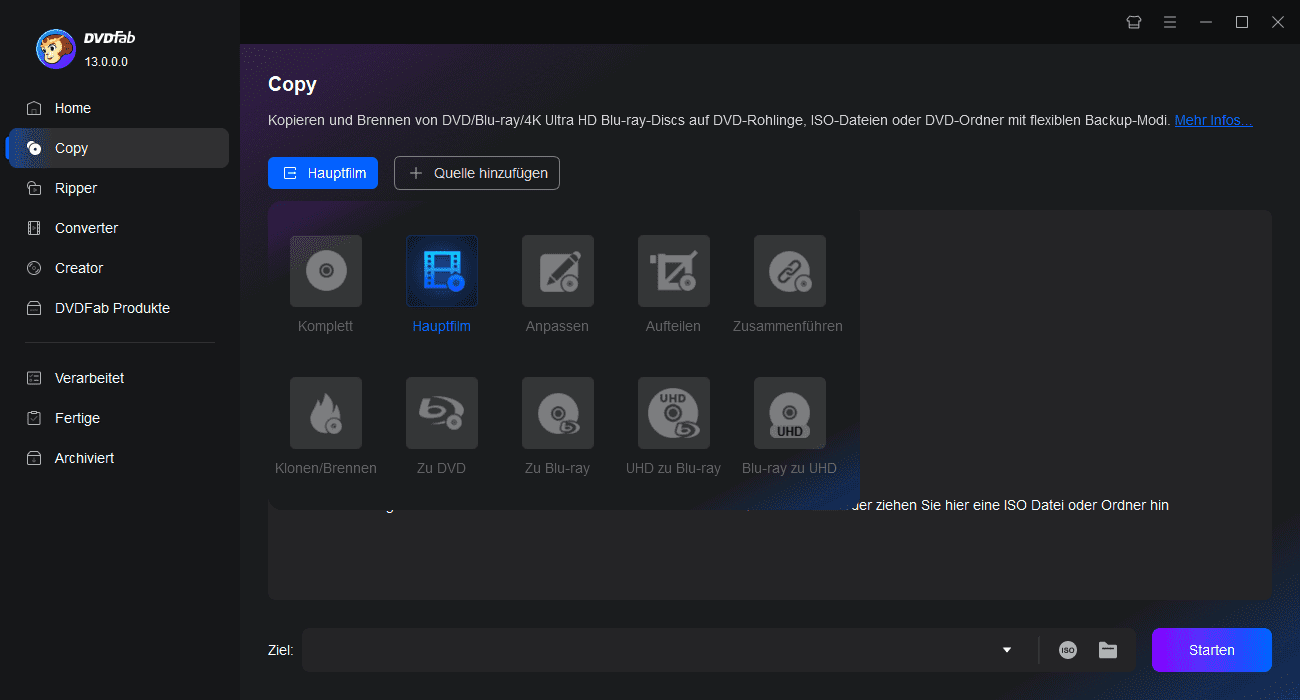Go to Home in sidebar
1300x700 pixels.
click(x=118, y=108)
